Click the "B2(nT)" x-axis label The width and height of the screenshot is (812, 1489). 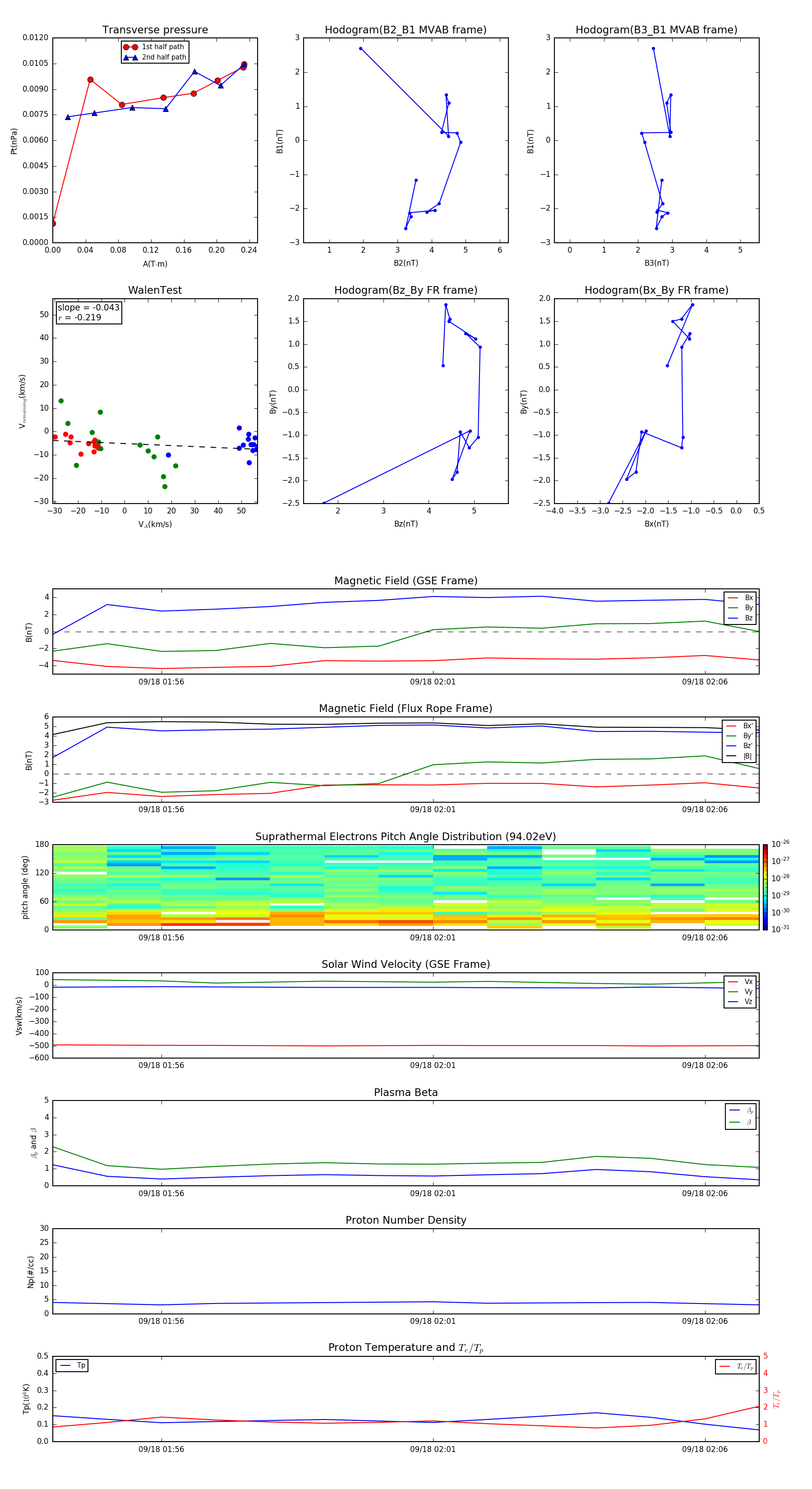pyautogui.click(x=406, y=263)
